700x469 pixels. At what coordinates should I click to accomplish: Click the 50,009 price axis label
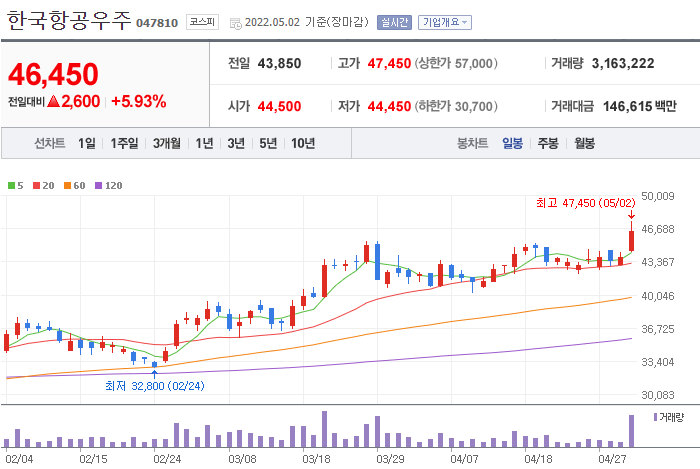click(658, 196)
